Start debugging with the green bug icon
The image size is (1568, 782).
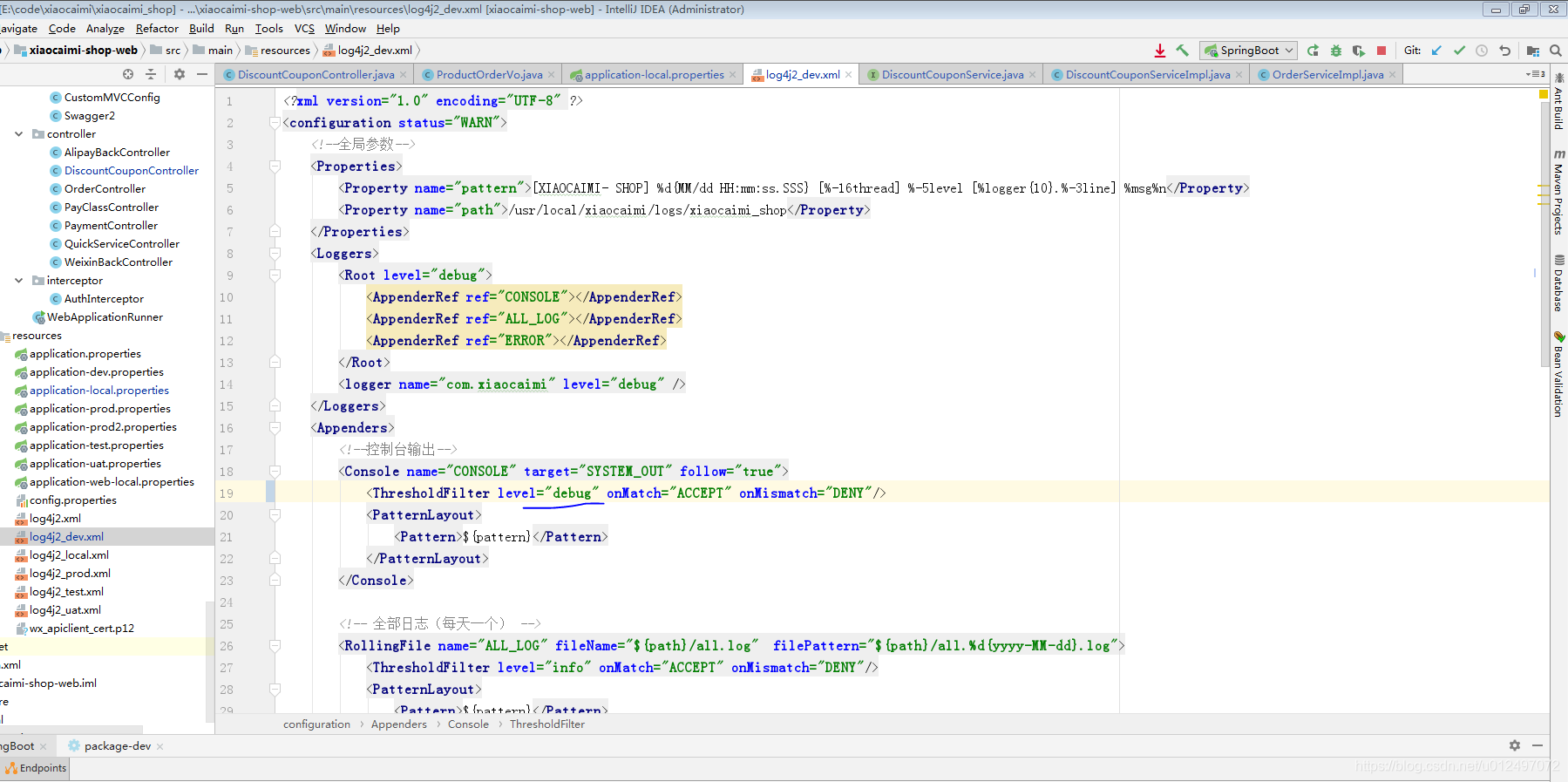point(1335,51)
